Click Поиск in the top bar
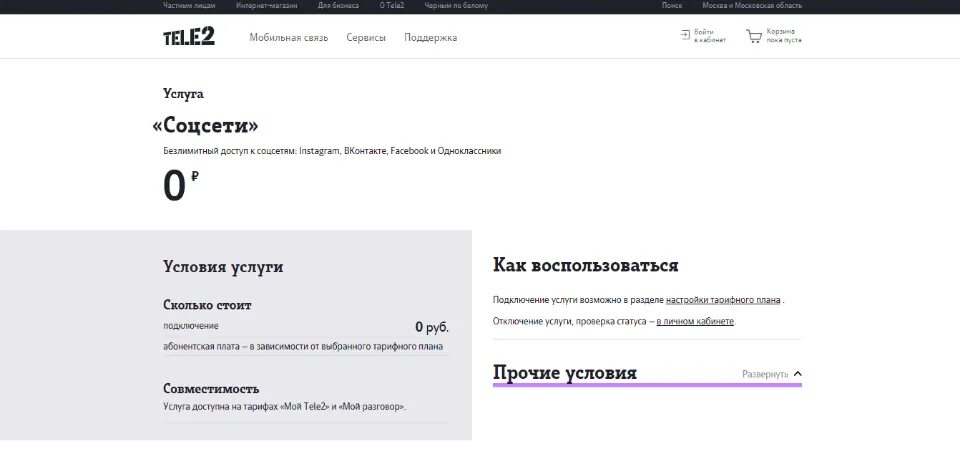The height and width of the screenshot is (449, 960). [672, 6]
